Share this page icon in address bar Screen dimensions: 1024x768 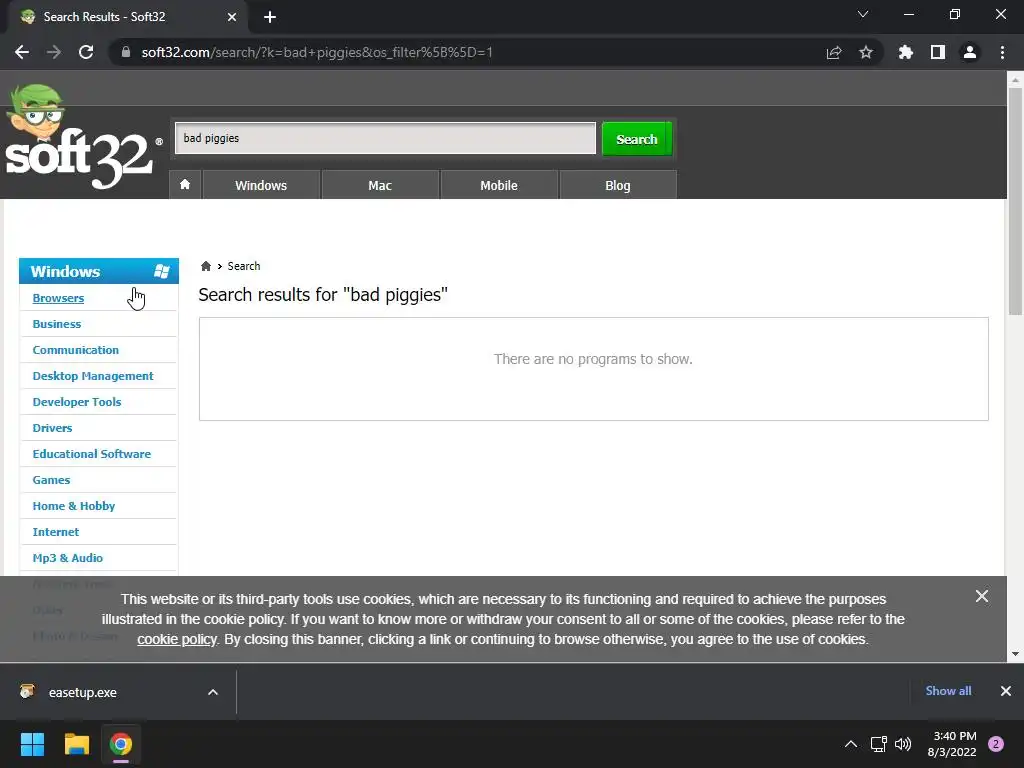[834, 52]
